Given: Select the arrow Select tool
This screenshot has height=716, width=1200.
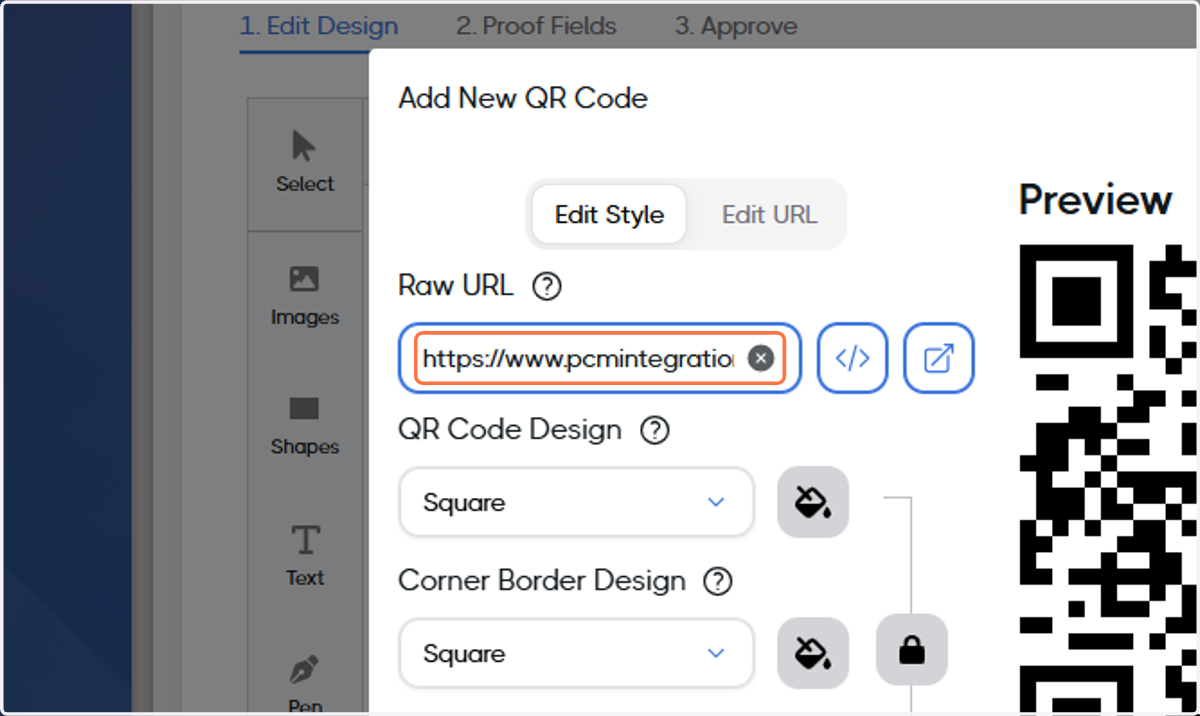Looking at the screenshot, I should (305, 162).
